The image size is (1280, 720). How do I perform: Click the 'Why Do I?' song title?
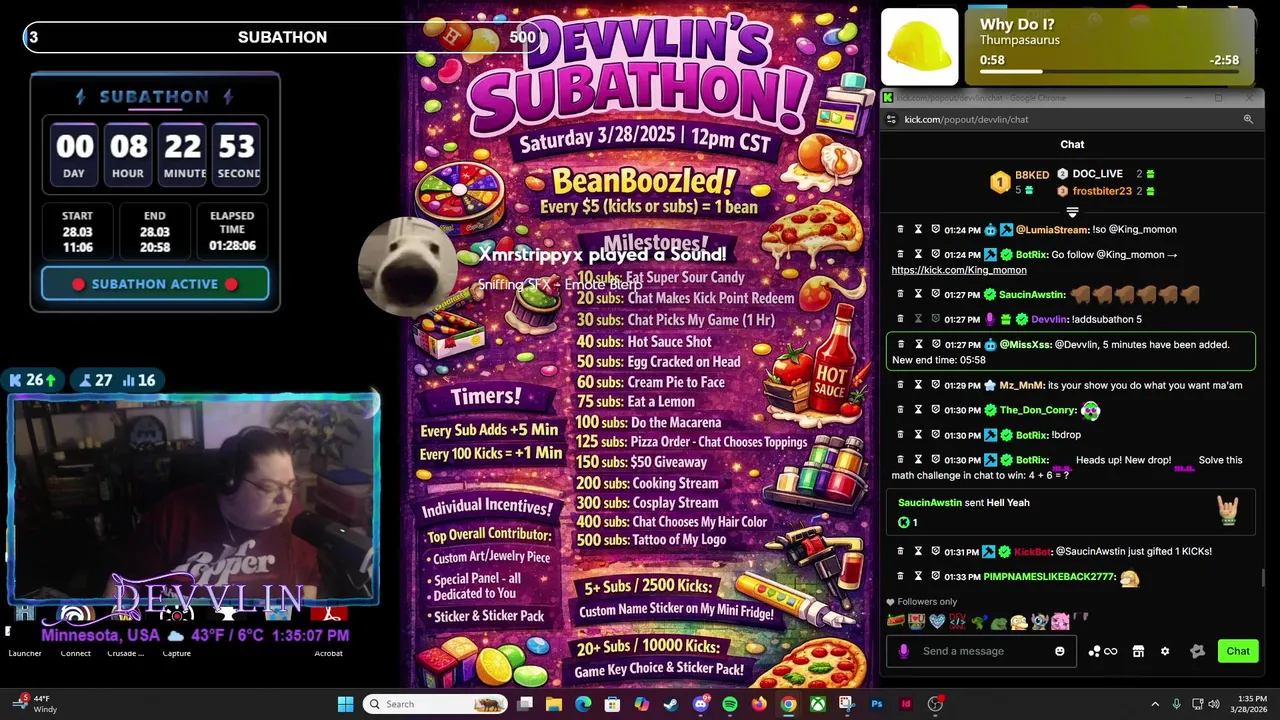(x=1017, y=24)
